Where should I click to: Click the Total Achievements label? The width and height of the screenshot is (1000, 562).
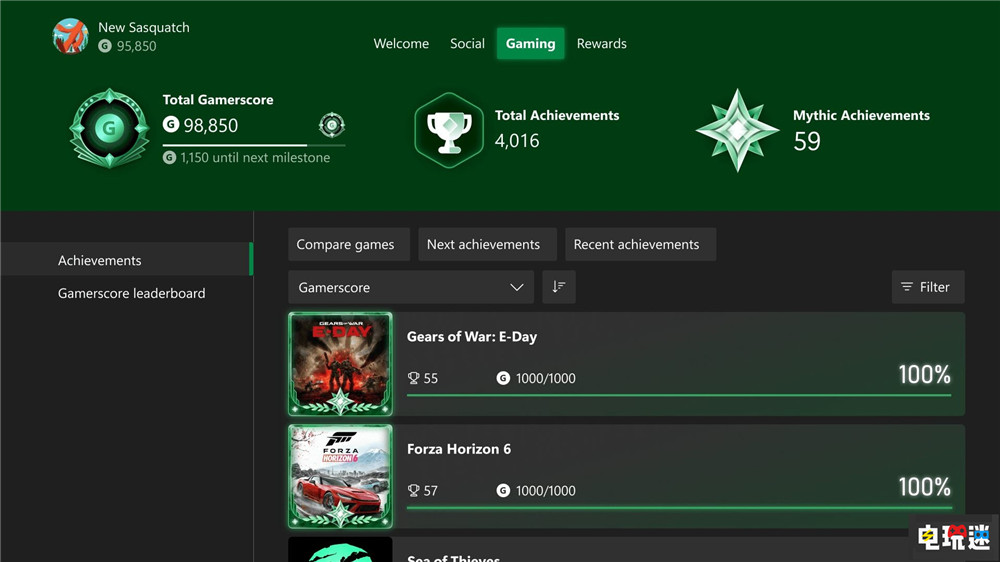[557, 115]
